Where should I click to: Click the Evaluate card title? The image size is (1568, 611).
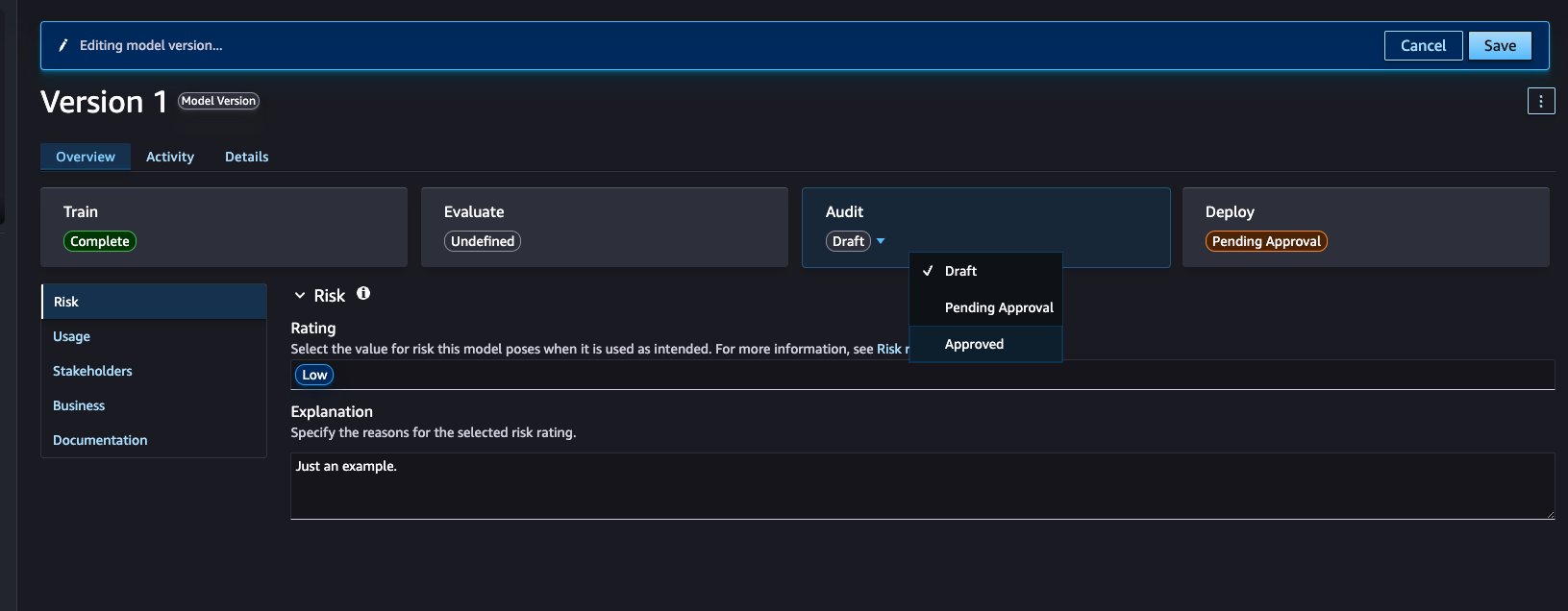click(x=474, y=211)
